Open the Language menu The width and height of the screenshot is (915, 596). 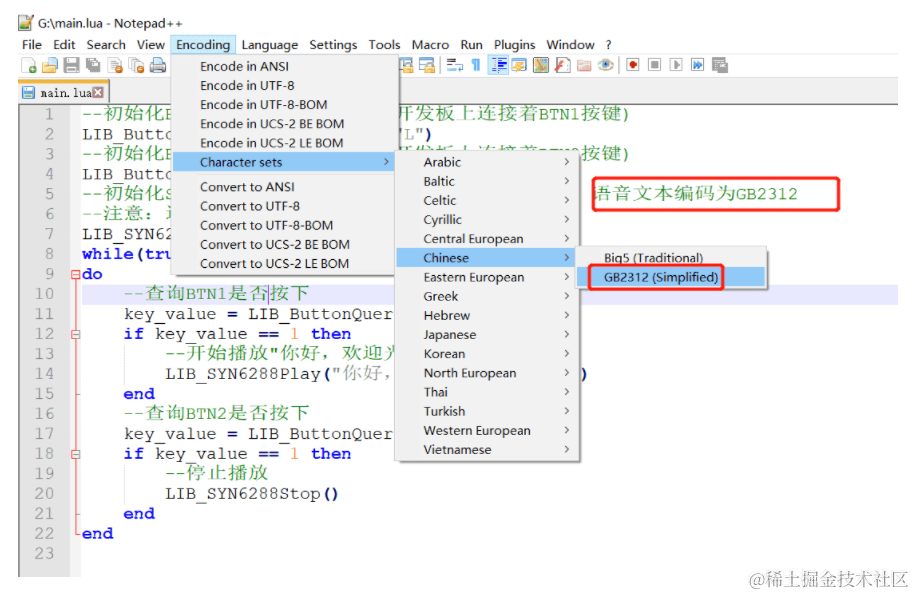point(270,45)
